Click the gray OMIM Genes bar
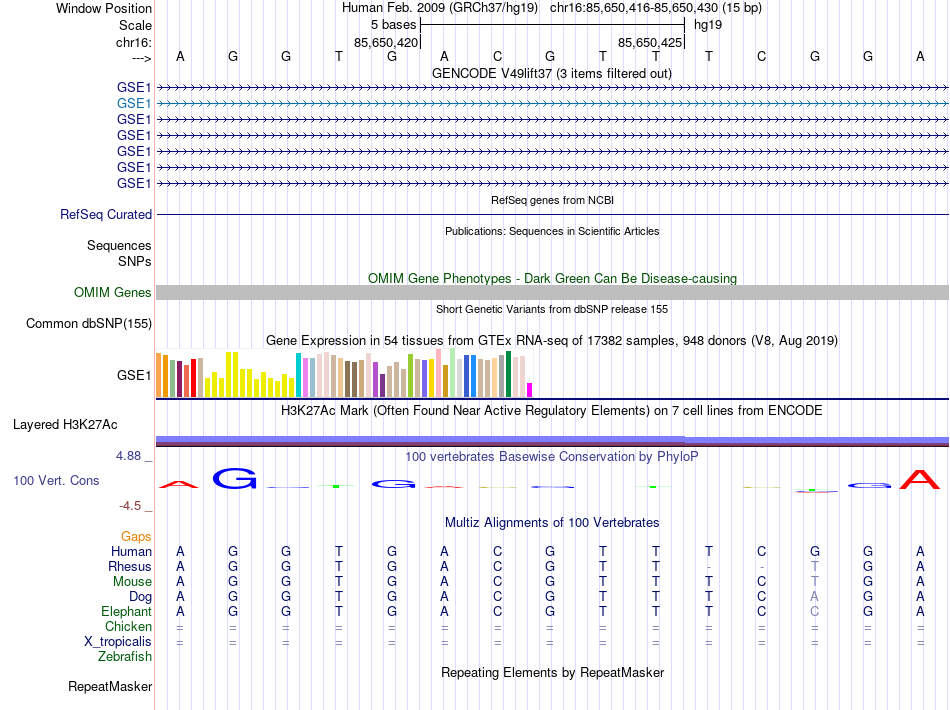Image resolution: width=950 pixels, height=710 pixels. point(552,293)
